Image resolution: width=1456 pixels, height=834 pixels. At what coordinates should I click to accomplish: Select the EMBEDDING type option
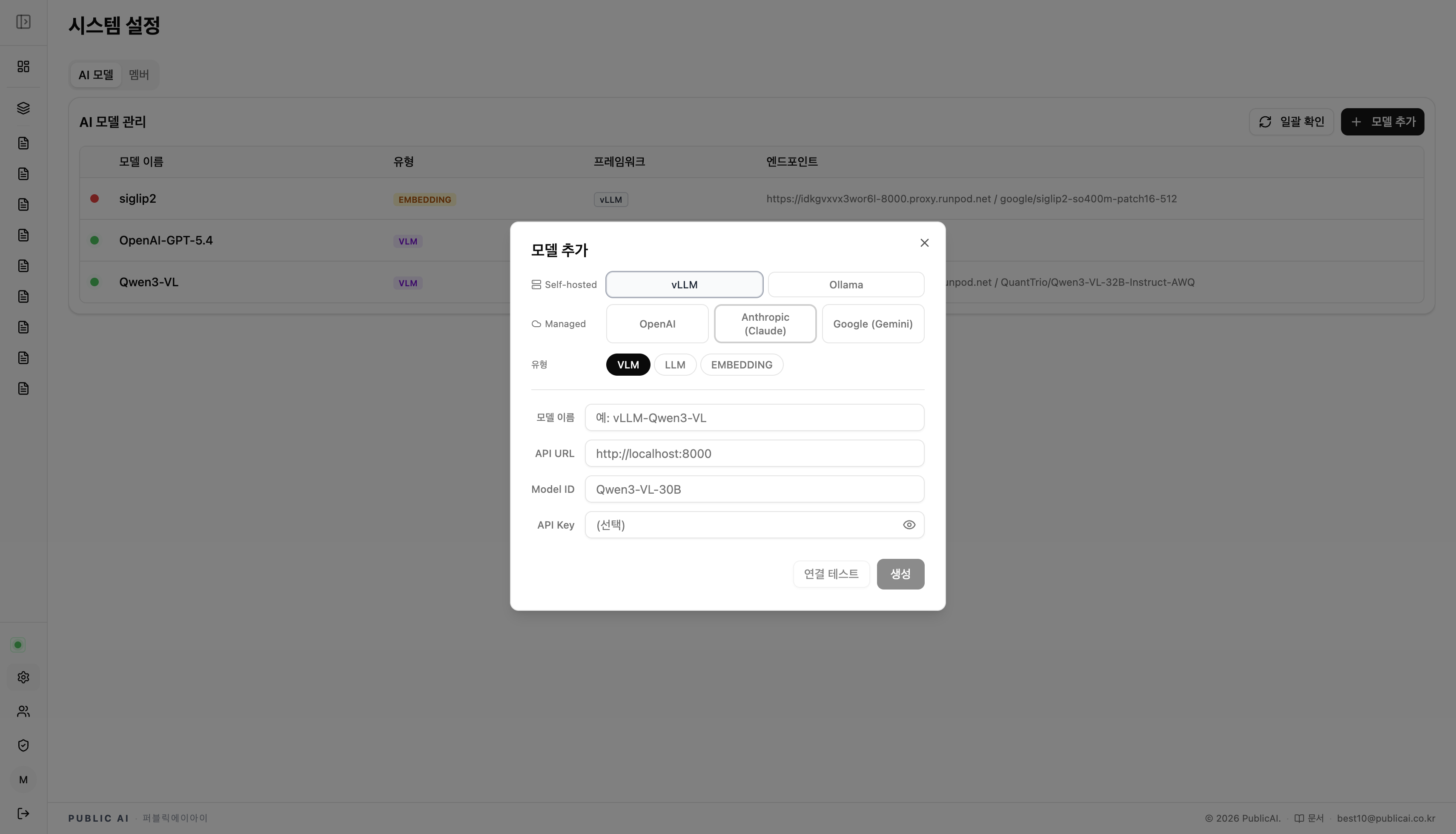coord(741,365)
